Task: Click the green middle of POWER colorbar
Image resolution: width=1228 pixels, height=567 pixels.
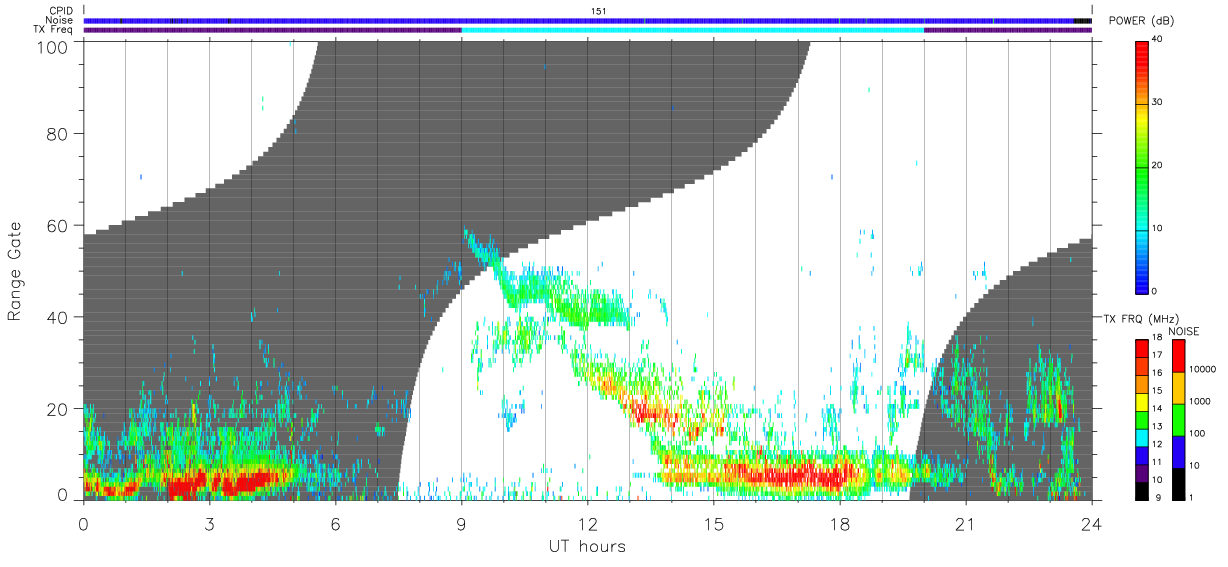Action: (x=1141, y=166)
